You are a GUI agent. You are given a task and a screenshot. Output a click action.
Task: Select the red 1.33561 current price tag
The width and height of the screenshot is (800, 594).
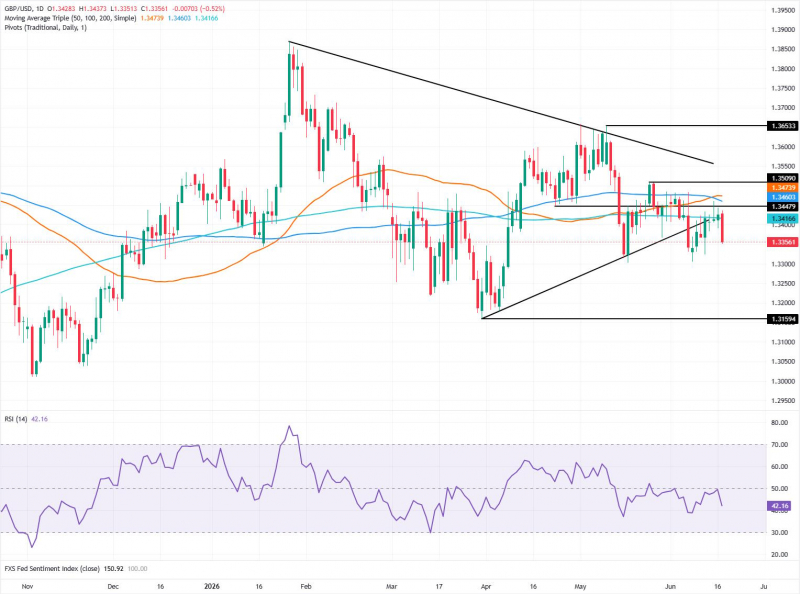click(783, 242)
